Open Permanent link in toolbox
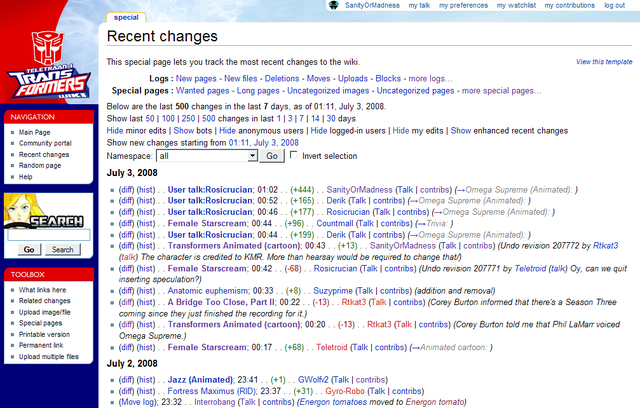The width and height of the screenshot is (640, 408). coord(41,345)
